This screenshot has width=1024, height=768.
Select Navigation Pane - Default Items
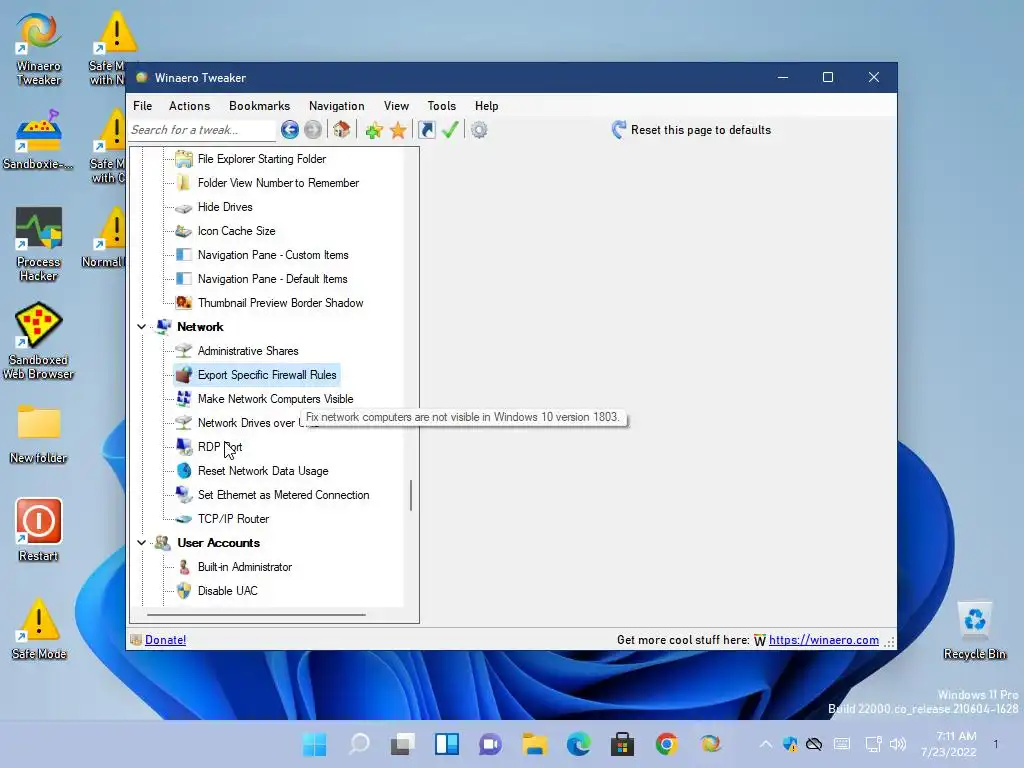point(272,279)
